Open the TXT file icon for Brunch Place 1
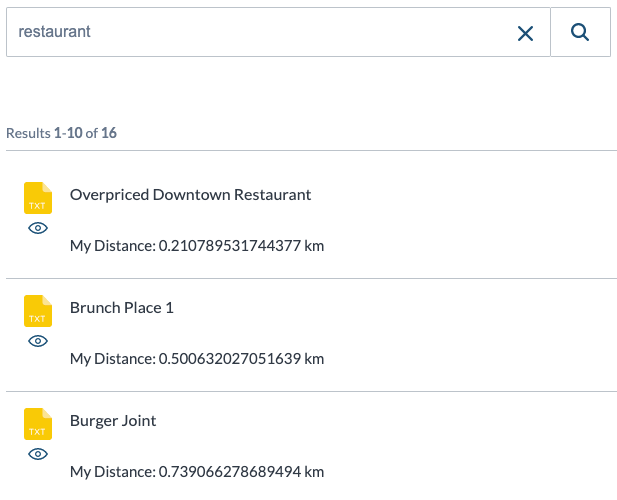 (x=38, y=311)
